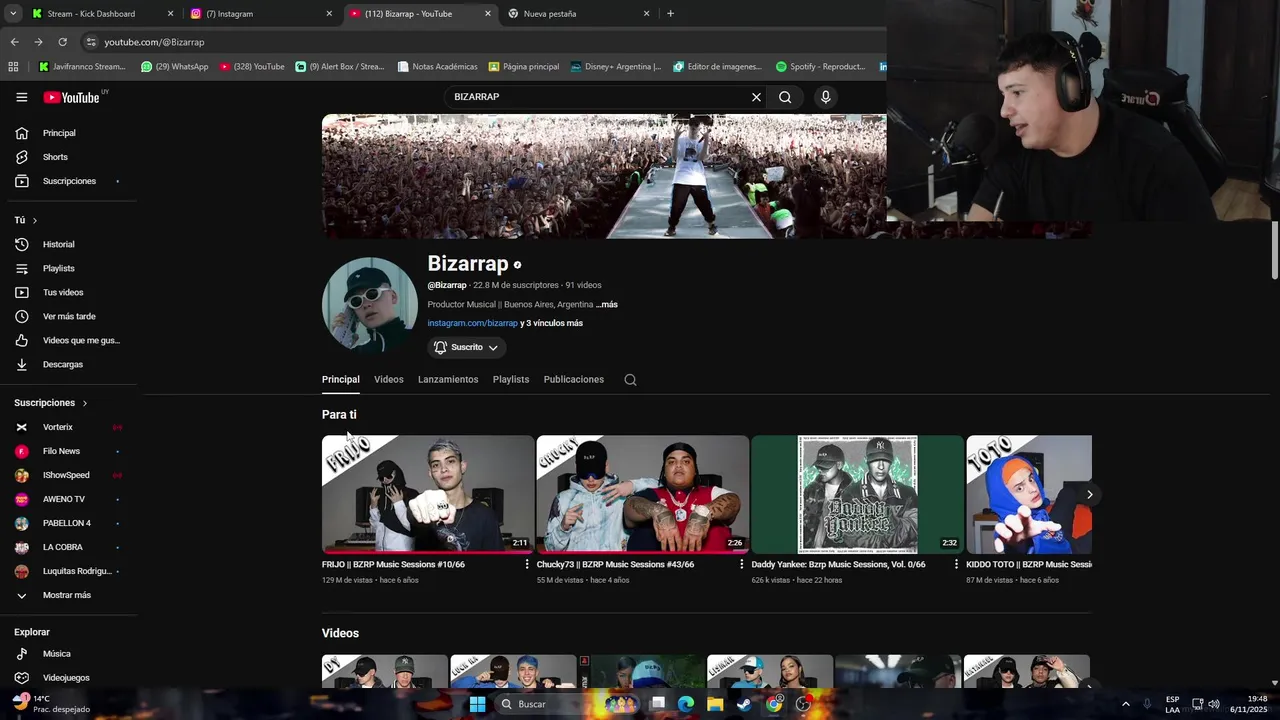Viewport: 1280px width, 720px height.
Task: Open browser tab list dropdown
Action: 12,14
